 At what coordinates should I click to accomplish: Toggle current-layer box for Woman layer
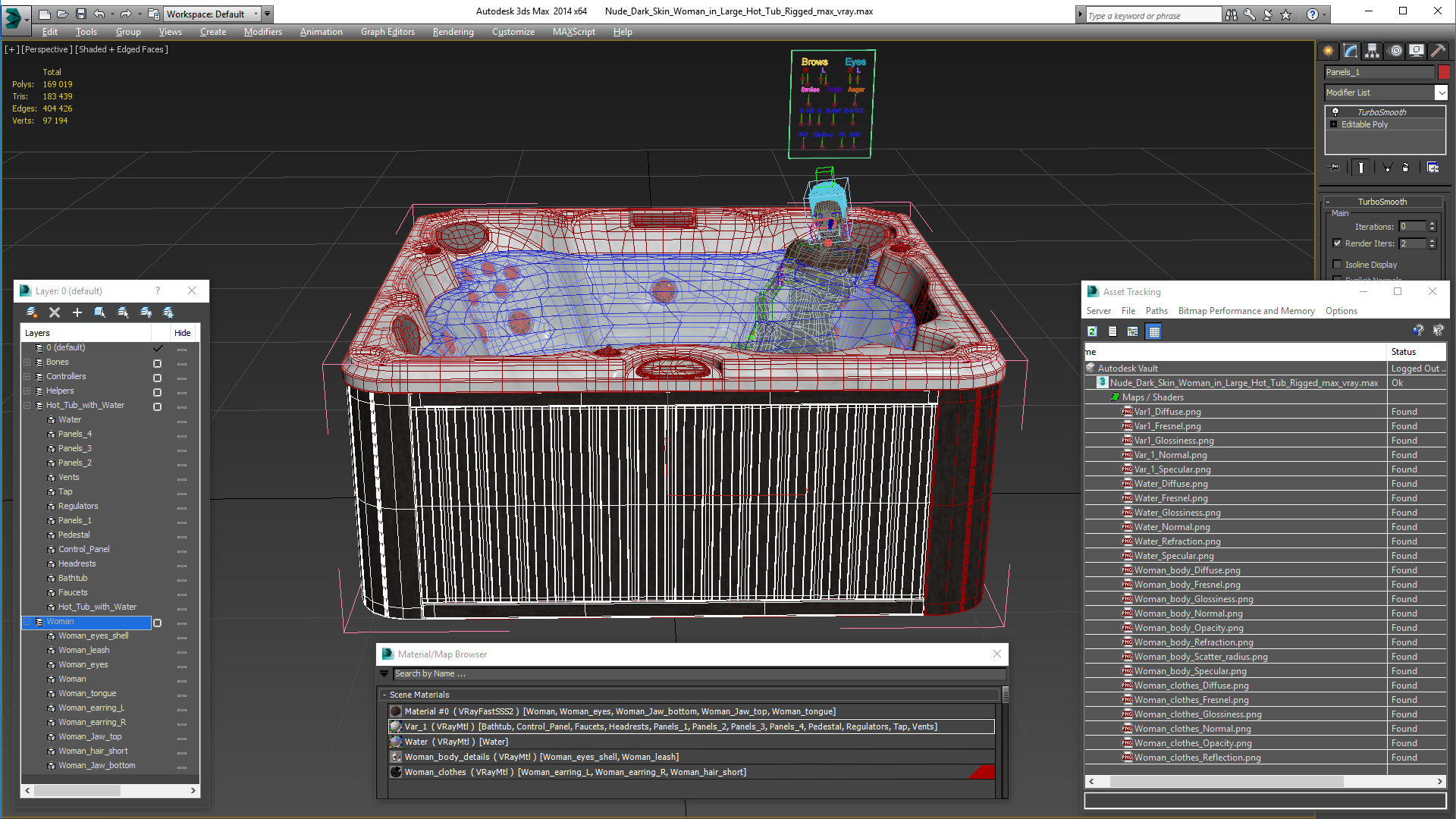tap(158, 623)
